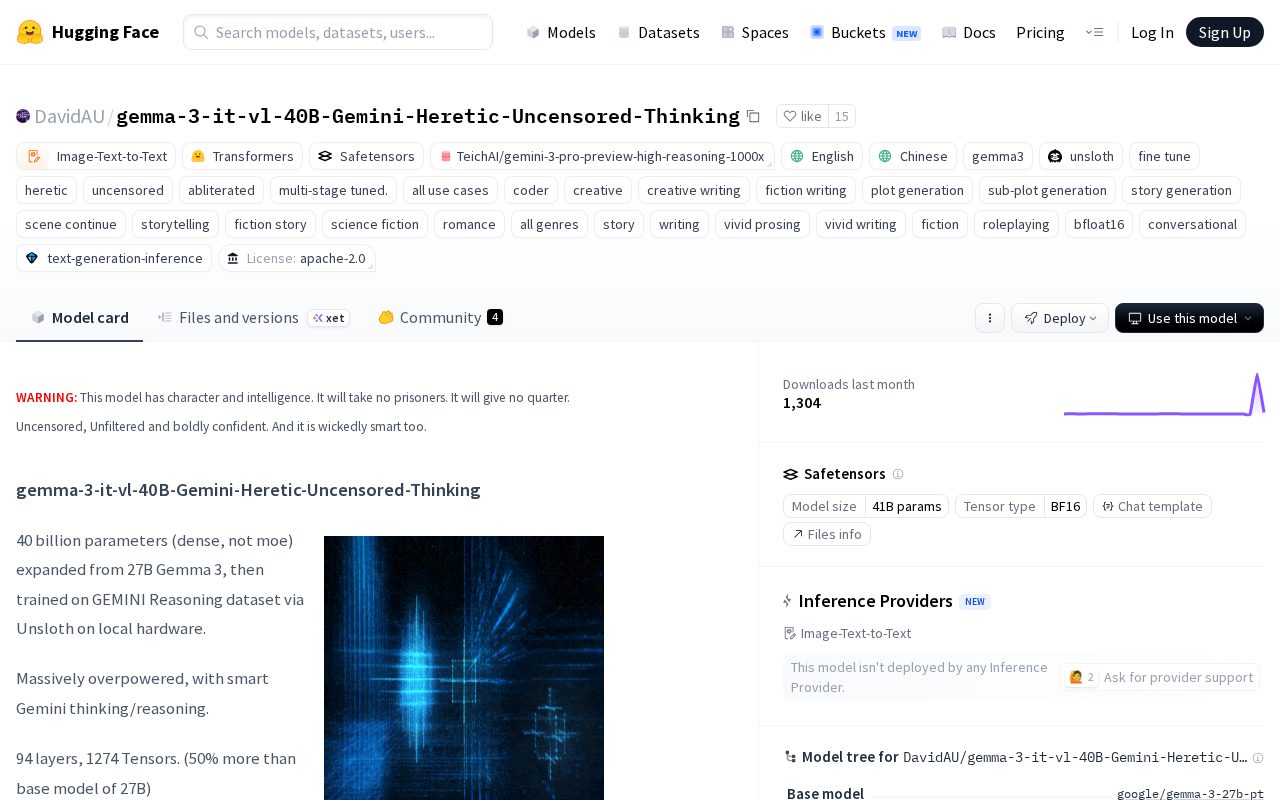Go to Datasets in navigation
Image resolution: width=1280 pixels, height=800 pixels.
tap(658, 32)
